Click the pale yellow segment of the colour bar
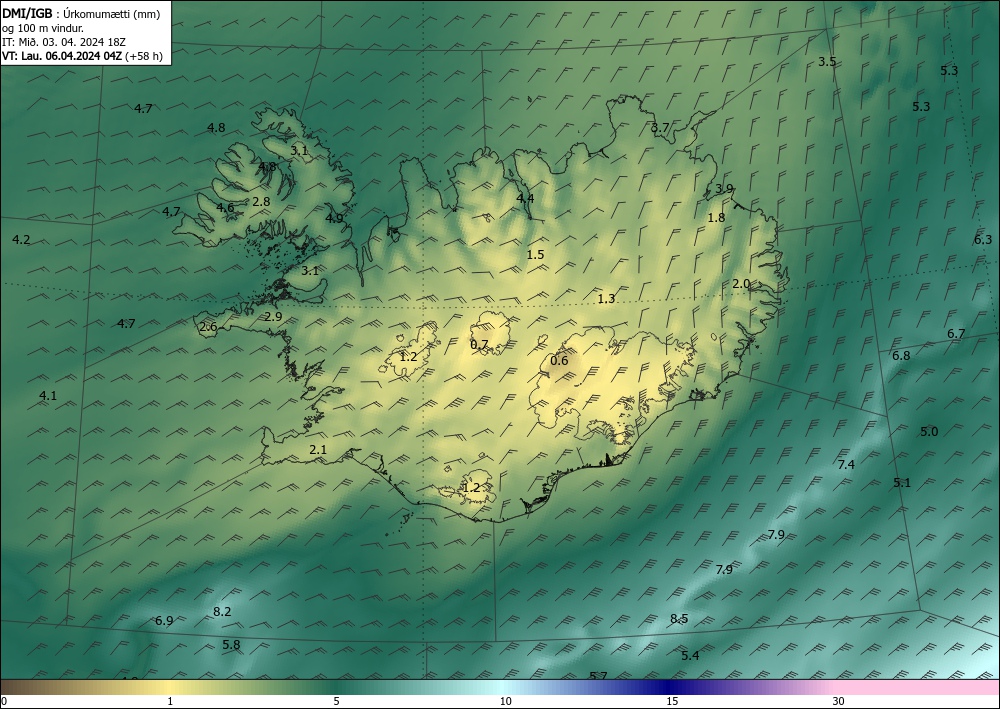Image resolution: width=1000 pixels, height=709 pixels. [x=170, y=687]
